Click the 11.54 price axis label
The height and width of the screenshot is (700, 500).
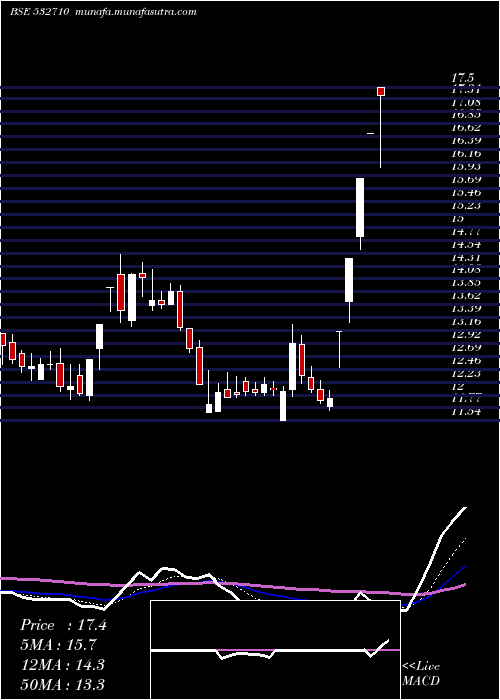pyautogui.click(x=466, y=411)
